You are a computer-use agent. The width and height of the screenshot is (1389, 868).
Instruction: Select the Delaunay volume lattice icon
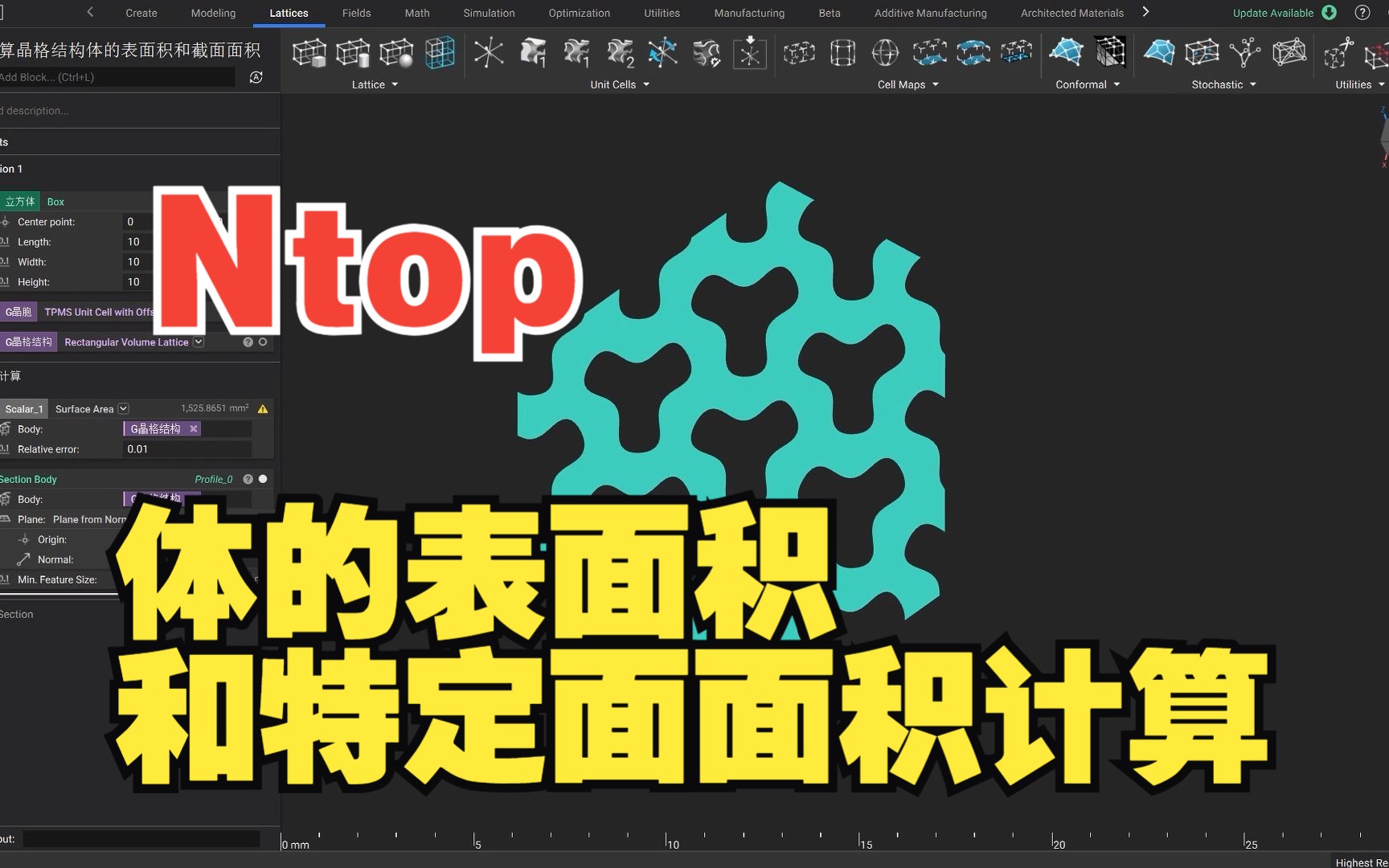tap(1289, 53)
